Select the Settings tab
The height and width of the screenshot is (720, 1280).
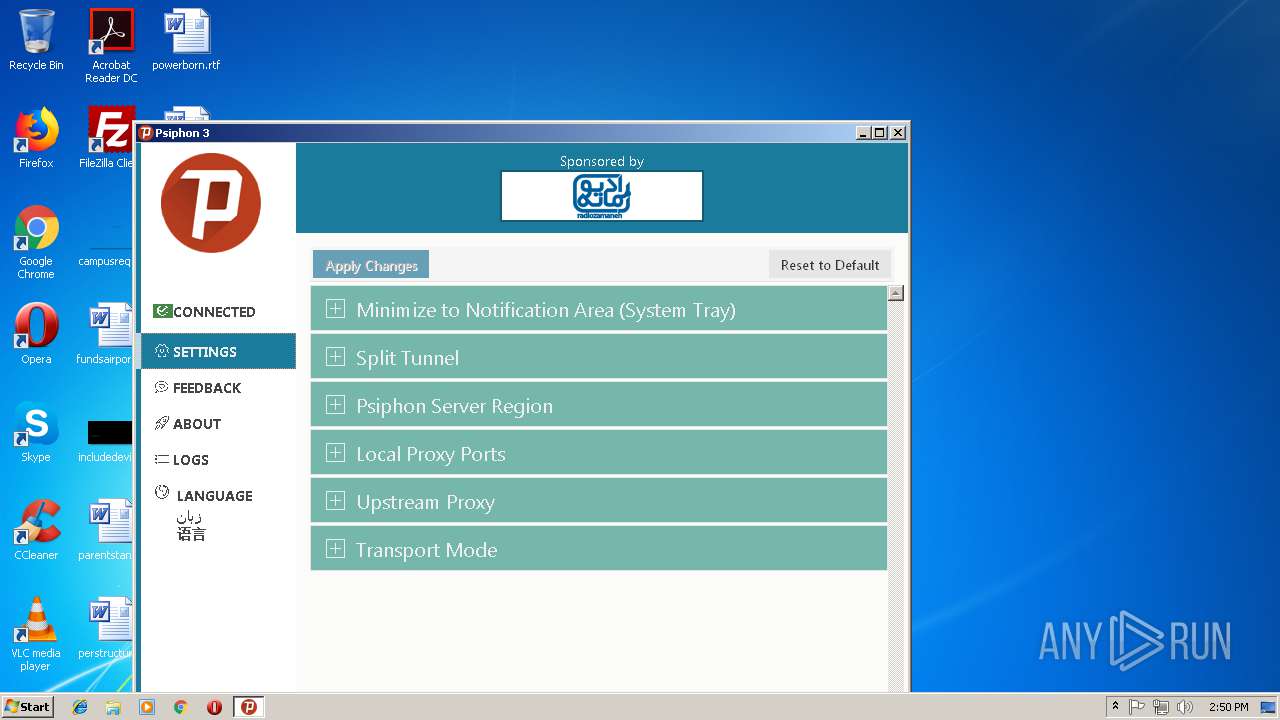pos(218,351)
